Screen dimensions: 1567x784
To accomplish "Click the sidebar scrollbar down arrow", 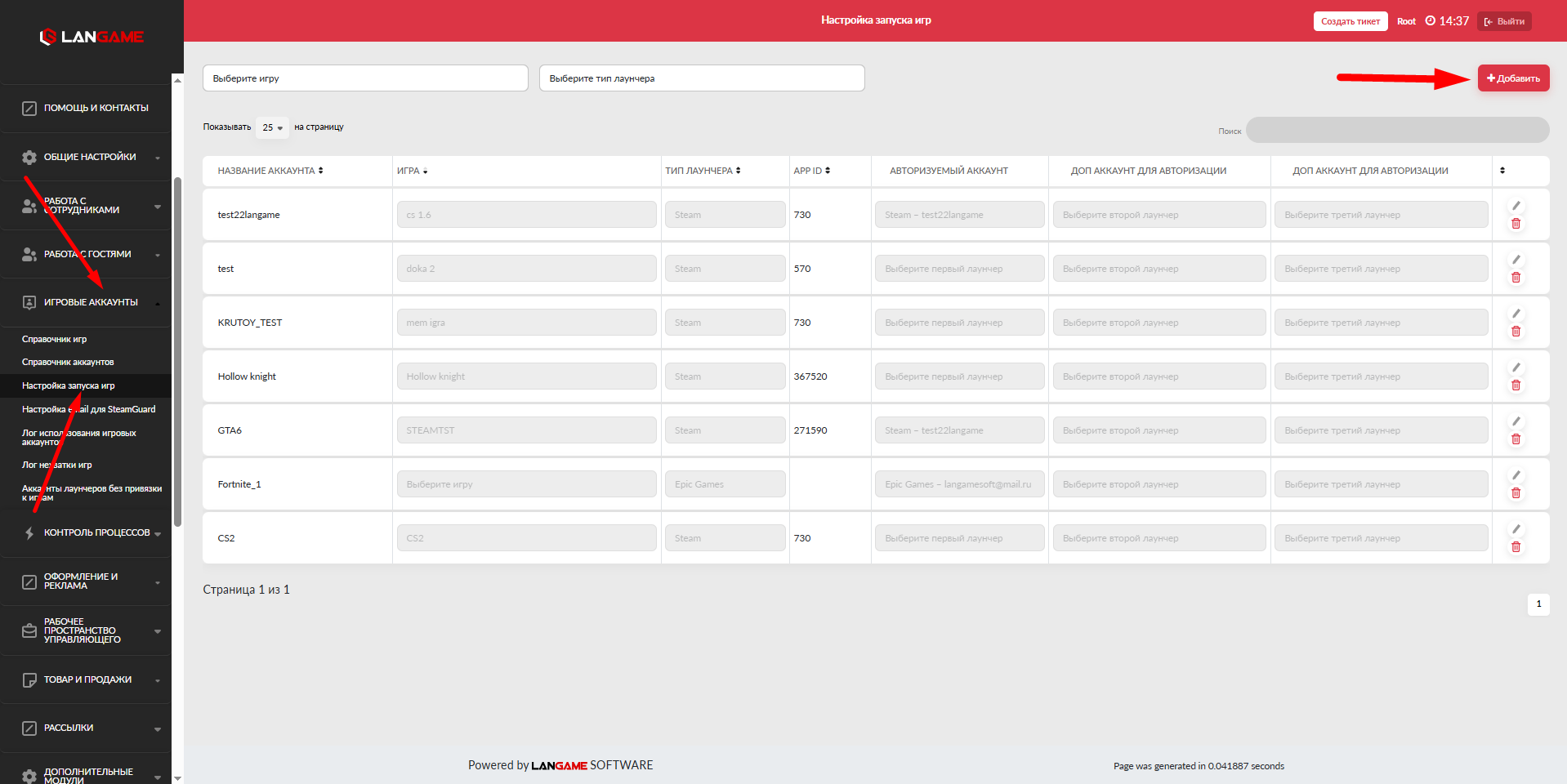I will (x=177, y=778).
